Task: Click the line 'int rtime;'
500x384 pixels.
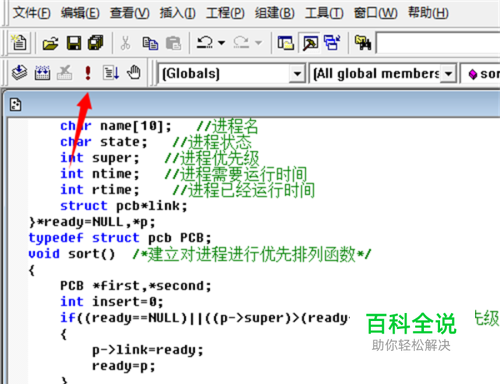Action: click(100, 190)
